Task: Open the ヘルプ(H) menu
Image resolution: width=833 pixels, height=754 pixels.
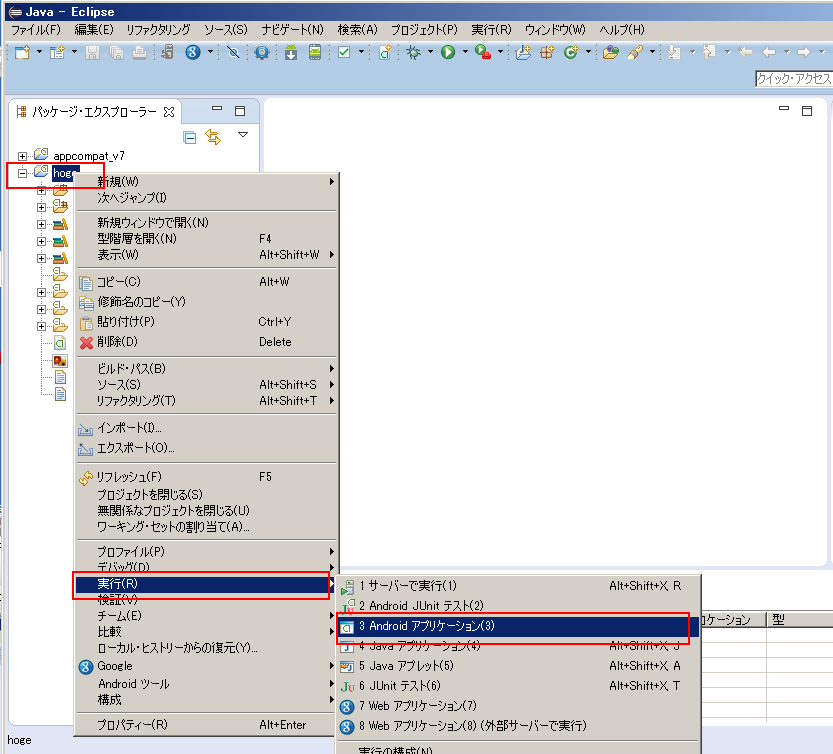Action: pyautogui.click(x=622, y=30)
